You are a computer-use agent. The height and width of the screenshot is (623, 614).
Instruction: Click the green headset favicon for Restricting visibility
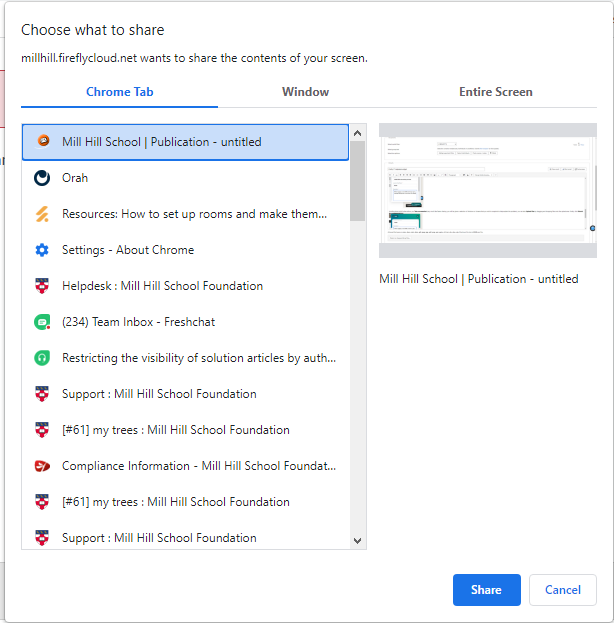click(x=42, y=358)
